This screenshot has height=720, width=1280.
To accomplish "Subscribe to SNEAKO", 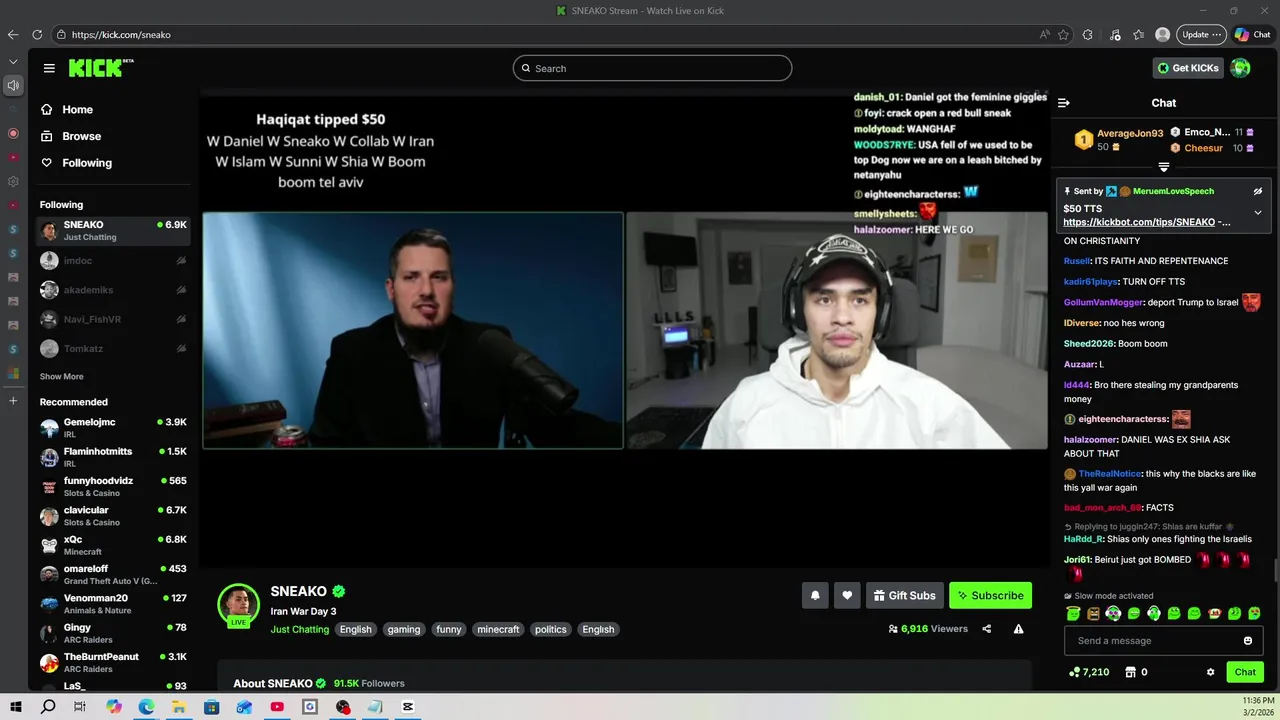I will tap(990, 596).
